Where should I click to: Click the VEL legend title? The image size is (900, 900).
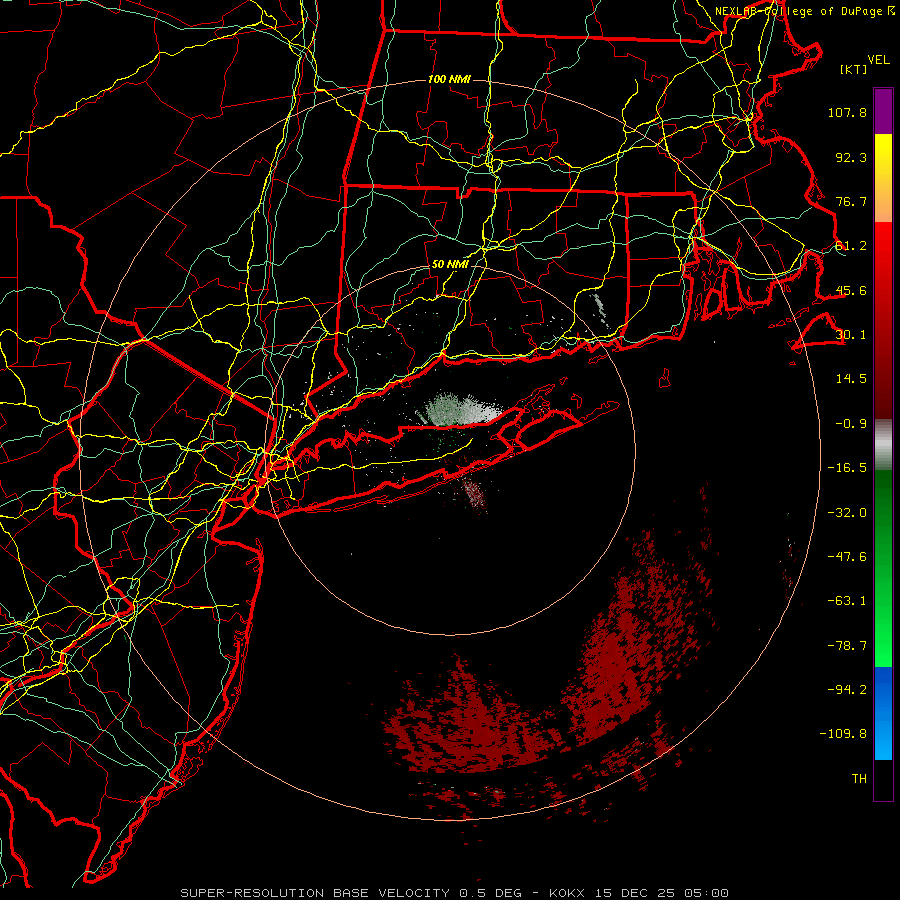878,60
